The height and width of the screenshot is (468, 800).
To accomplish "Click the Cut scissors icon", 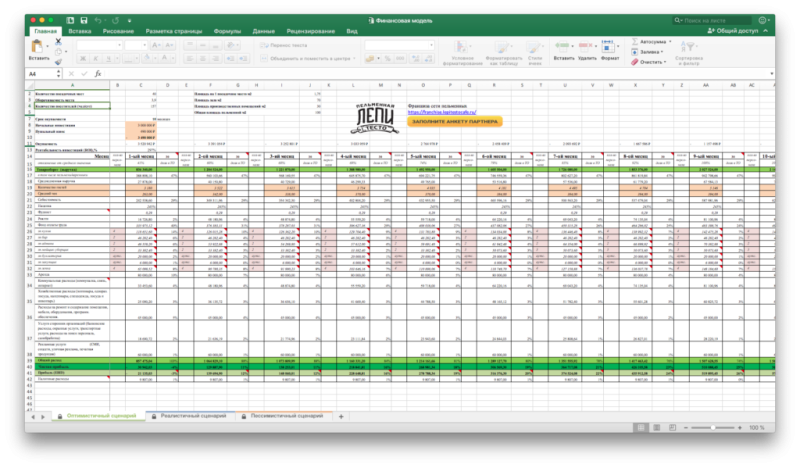I will coord(58,41).
